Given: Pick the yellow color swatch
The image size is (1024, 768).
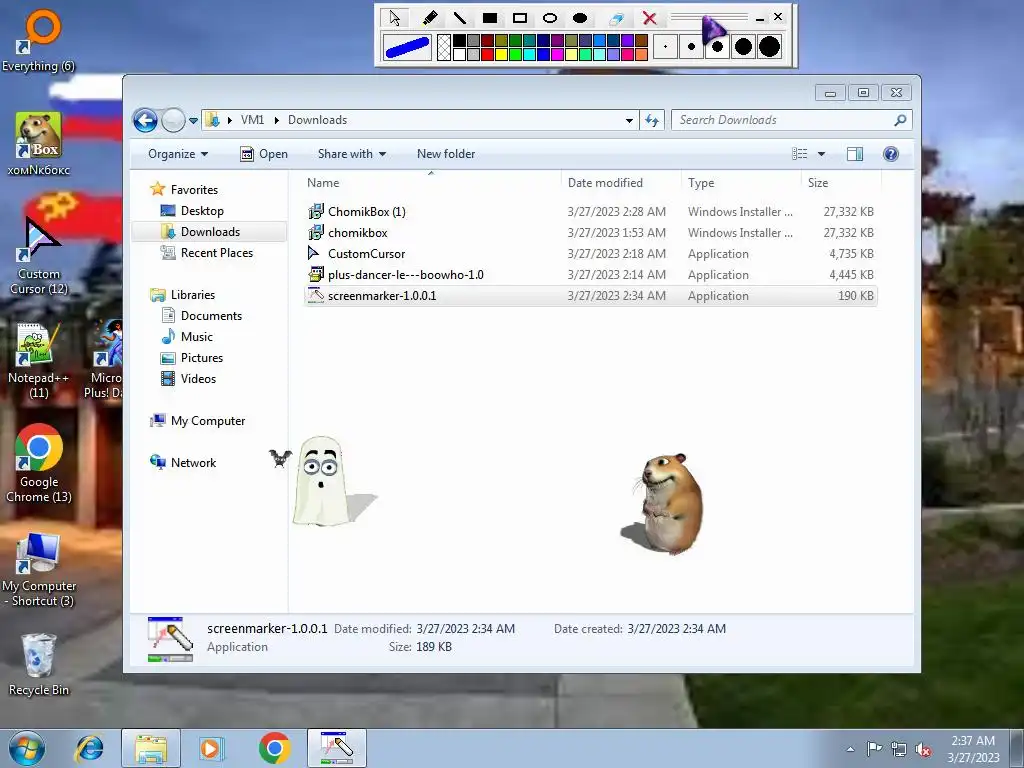Looking at the screenshot, I should point(502,54).
